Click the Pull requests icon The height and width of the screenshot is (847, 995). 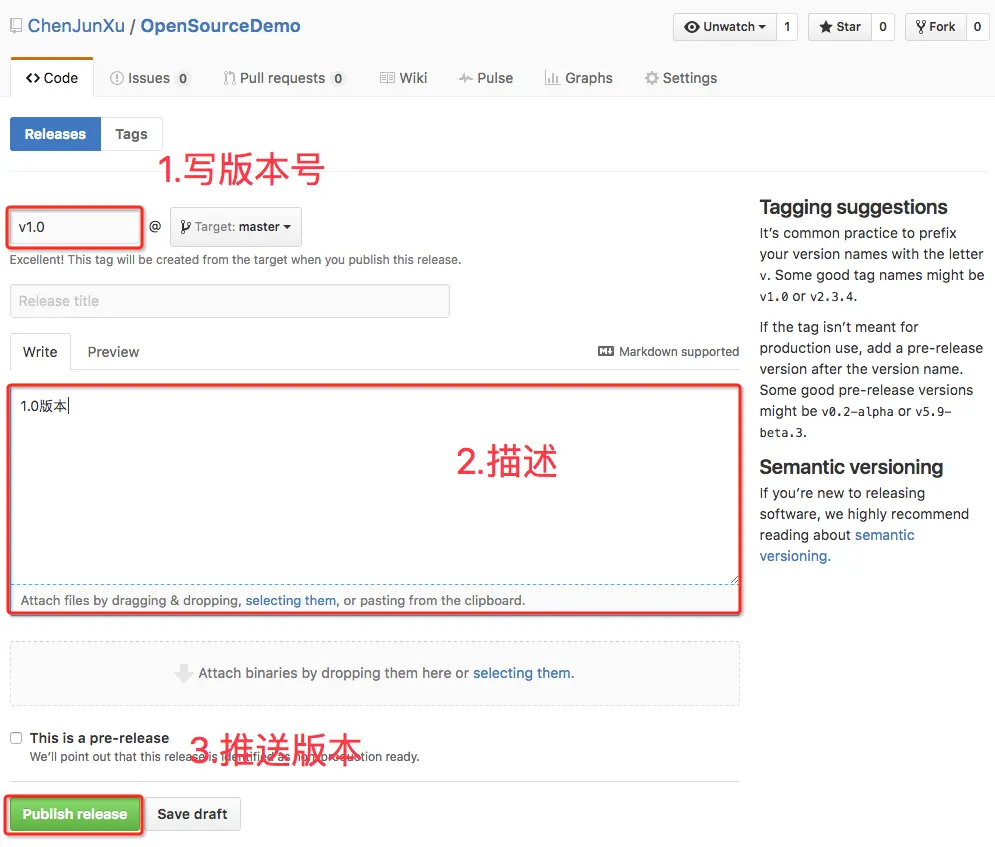(x=229, y=78)
